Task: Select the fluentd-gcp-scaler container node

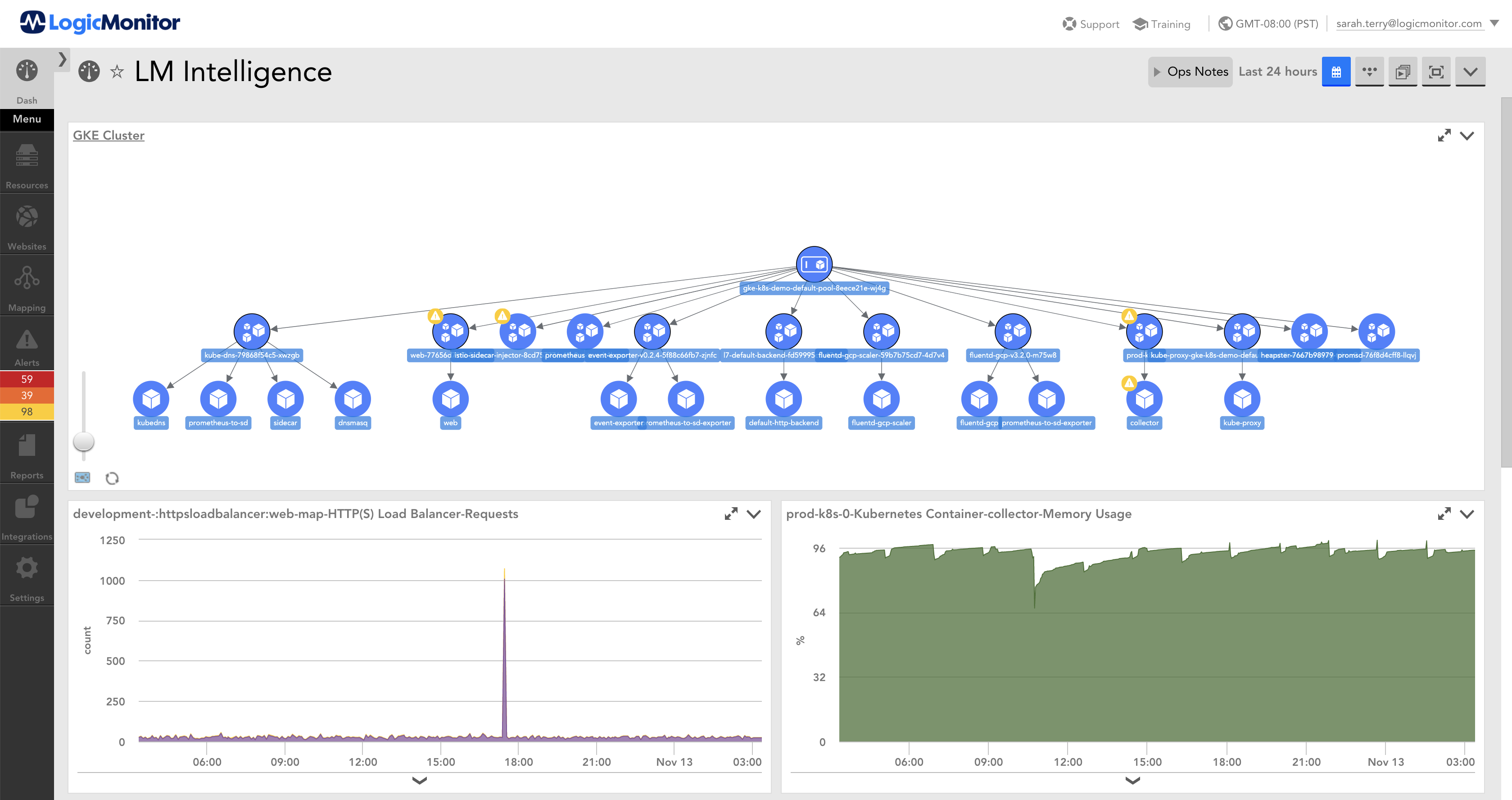Action: tap(882, 399)
